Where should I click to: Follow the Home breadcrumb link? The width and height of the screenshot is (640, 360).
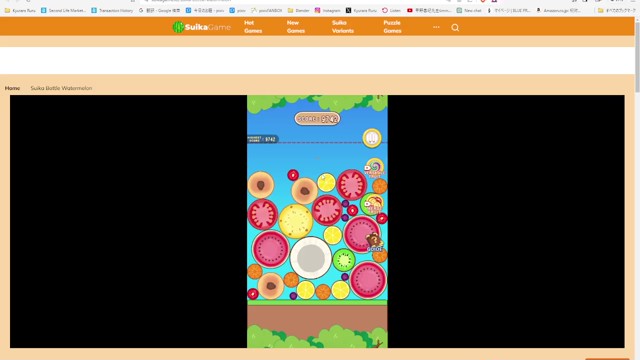(x=12, y=88)
